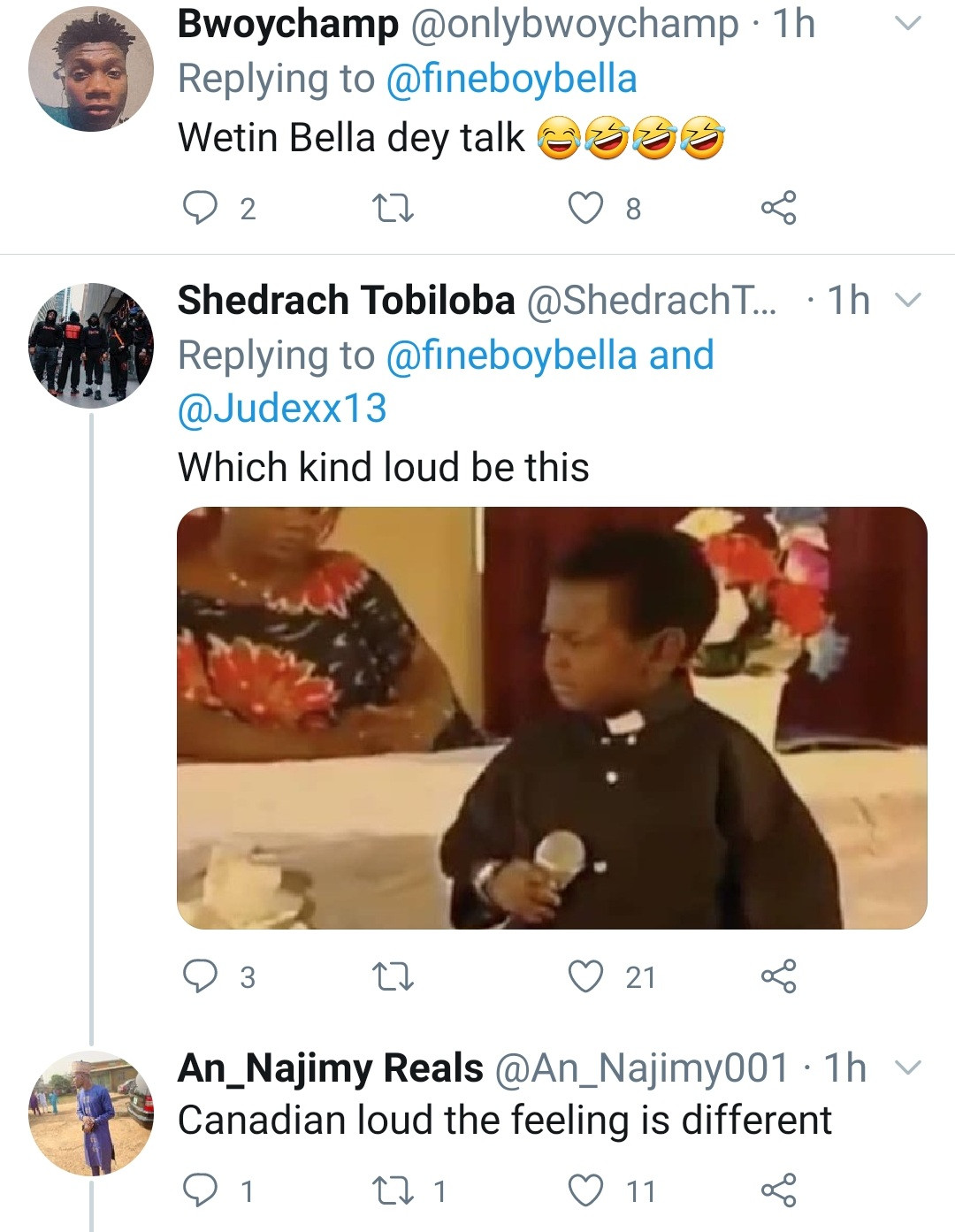Image resolution: width=955 pixels, height=1232 pixels.
Task: Open options dropdown on Bwoychamp's tweet
Action: coord(908,24)
